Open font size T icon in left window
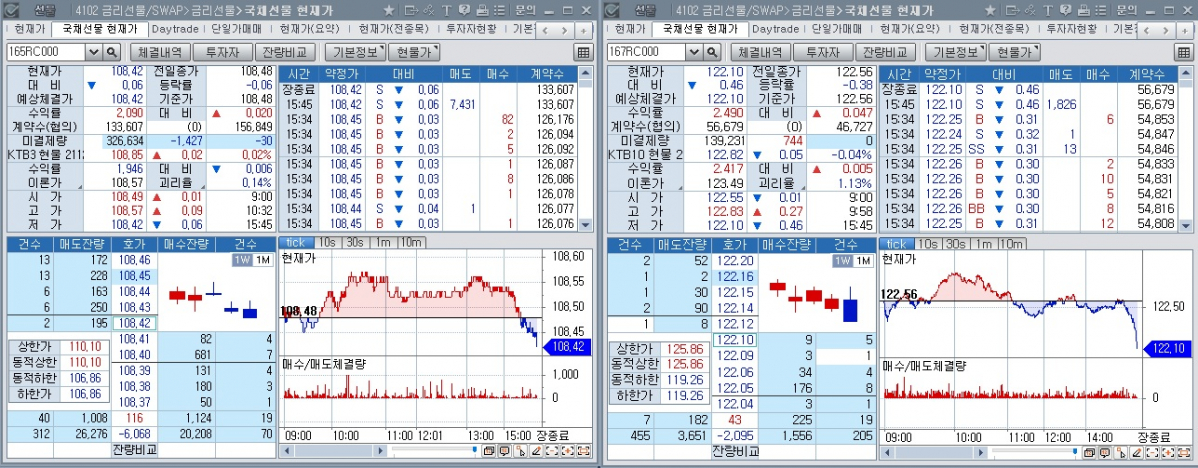 446,10
